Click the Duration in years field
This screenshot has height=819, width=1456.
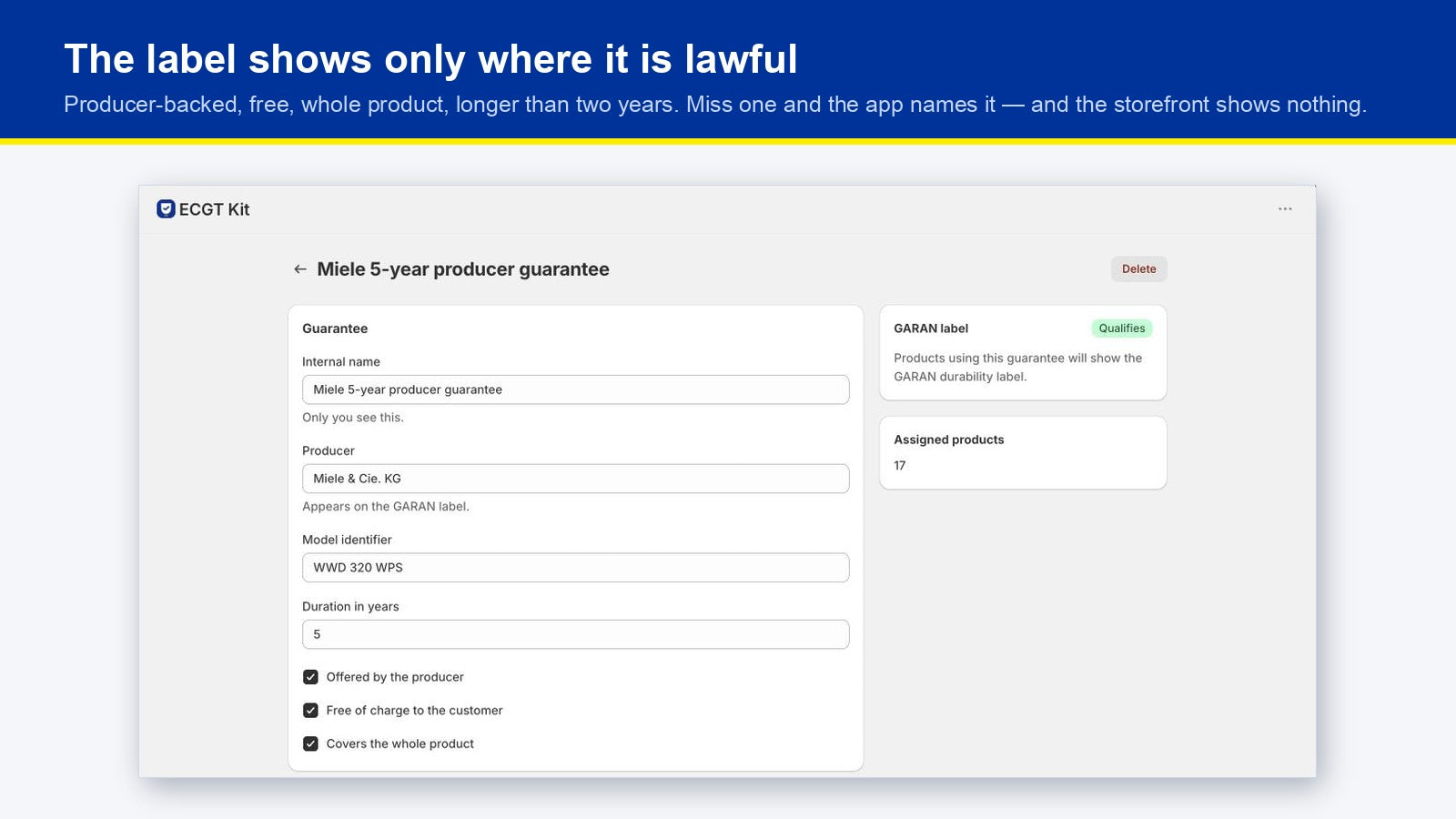click(576, 634)
